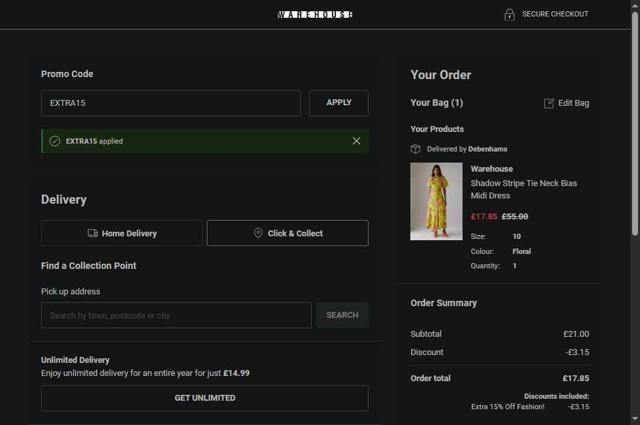The height and width of the screenshot is (425, 640).
Task: Click the location pin icon in Click & Collect
Action: [x=258, y=233]
